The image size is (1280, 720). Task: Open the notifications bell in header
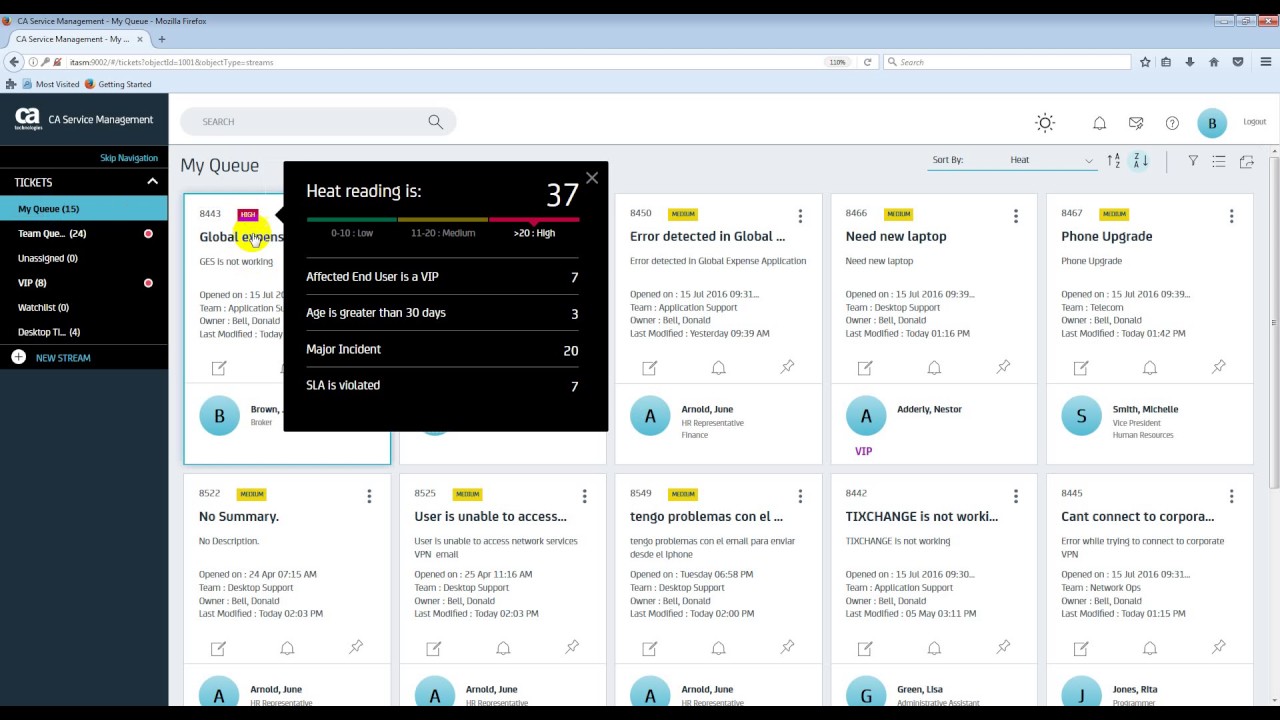[1099, 123]
